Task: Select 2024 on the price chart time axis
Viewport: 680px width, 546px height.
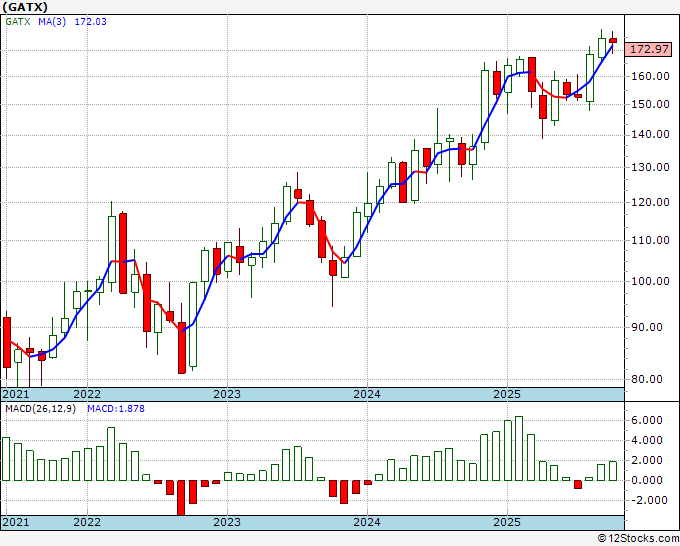Action: click(x=367, y=394)
